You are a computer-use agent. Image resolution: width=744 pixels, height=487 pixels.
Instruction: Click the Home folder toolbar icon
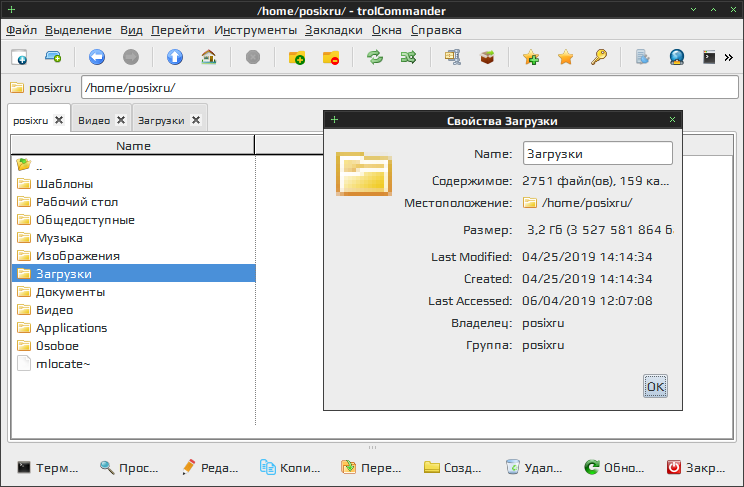(x=208, y=57)
